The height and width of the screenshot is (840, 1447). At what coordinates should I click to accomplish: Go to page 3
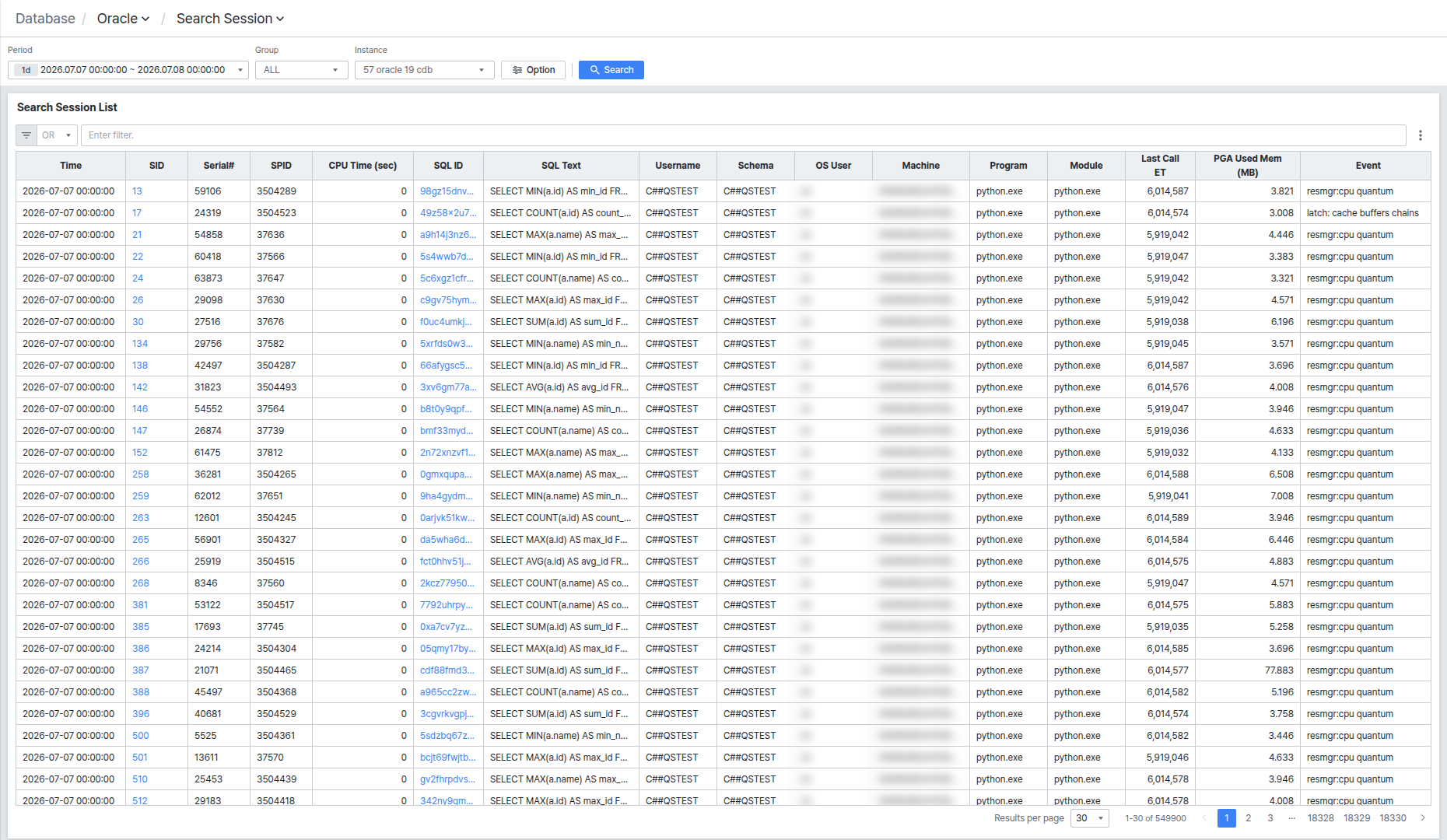pos(1270,818)
